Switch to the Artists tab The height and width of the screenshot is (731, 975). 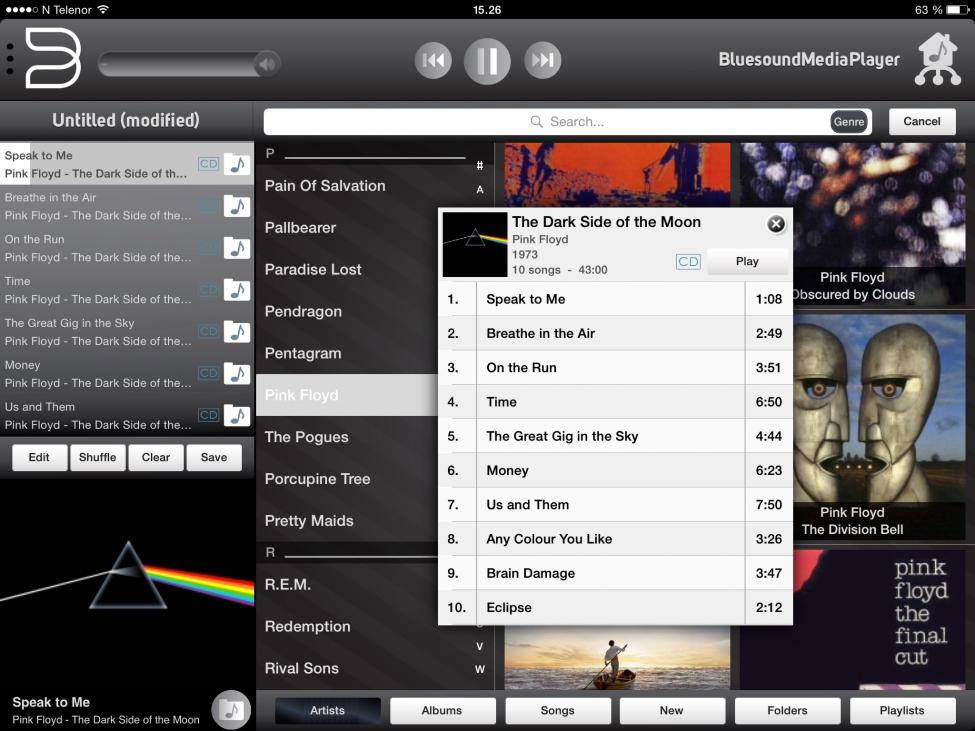pyautogui.click(x=327, y=710)
